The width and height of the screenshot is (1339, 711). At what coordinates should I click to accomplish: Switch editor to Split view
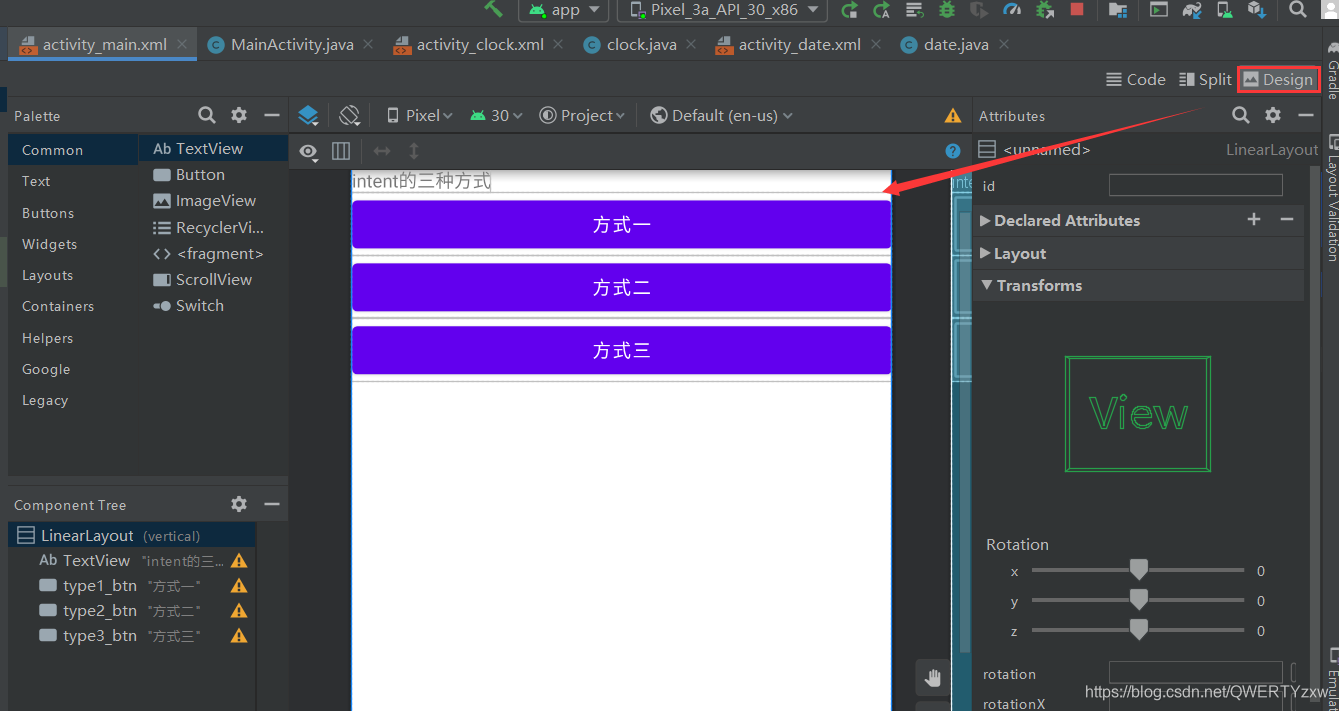[x=1205, y=80]
